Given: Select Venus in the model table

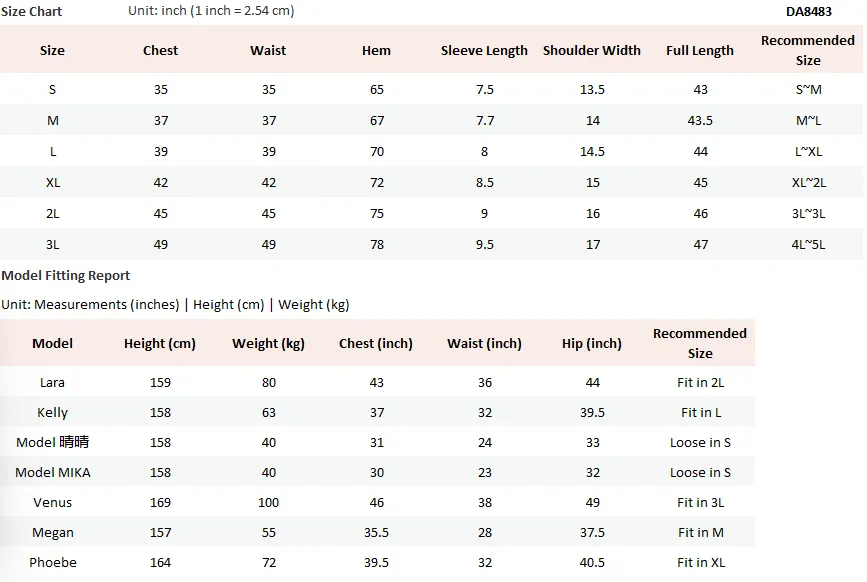Looking at the screenshot, I should pyautogui.click(x=53, y=502).
